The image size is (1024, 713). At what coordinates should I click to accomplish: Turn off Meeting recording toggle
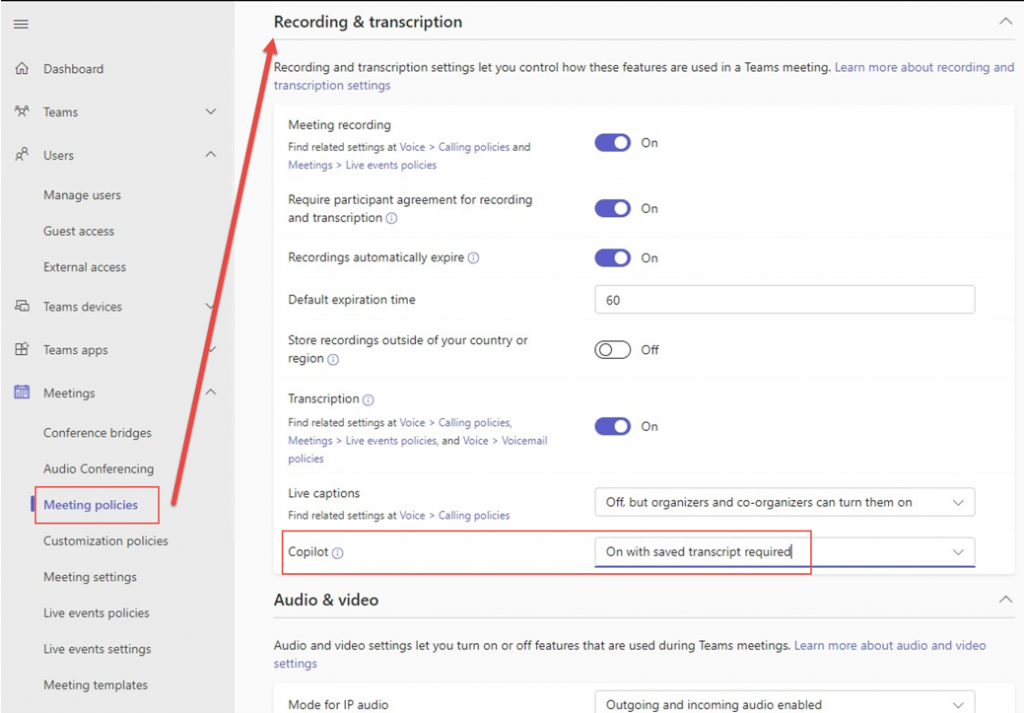coord(613,143)
